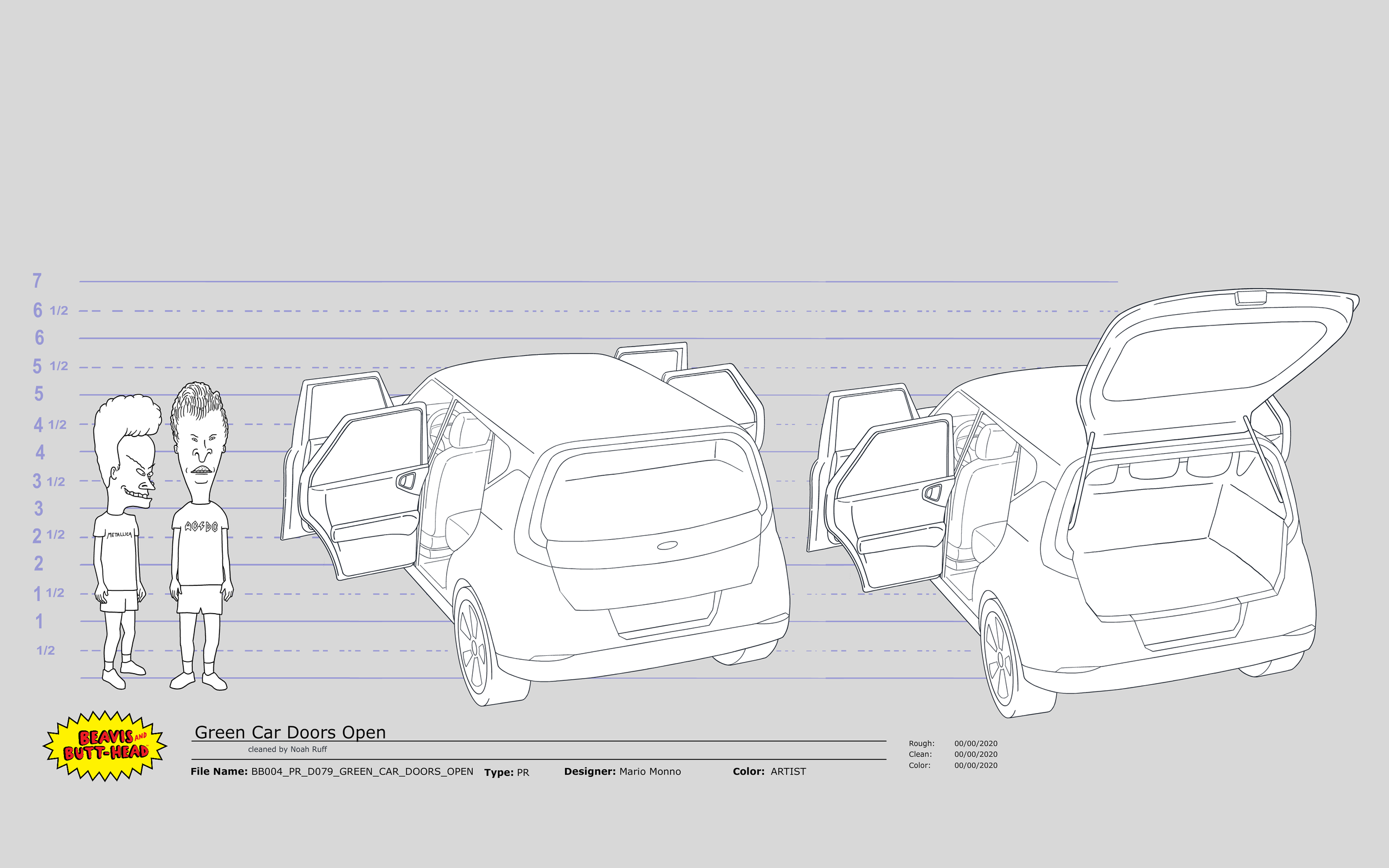Click the Type value PR
Viewport: 1389px width, 868px height.
[x=523, y=772]
